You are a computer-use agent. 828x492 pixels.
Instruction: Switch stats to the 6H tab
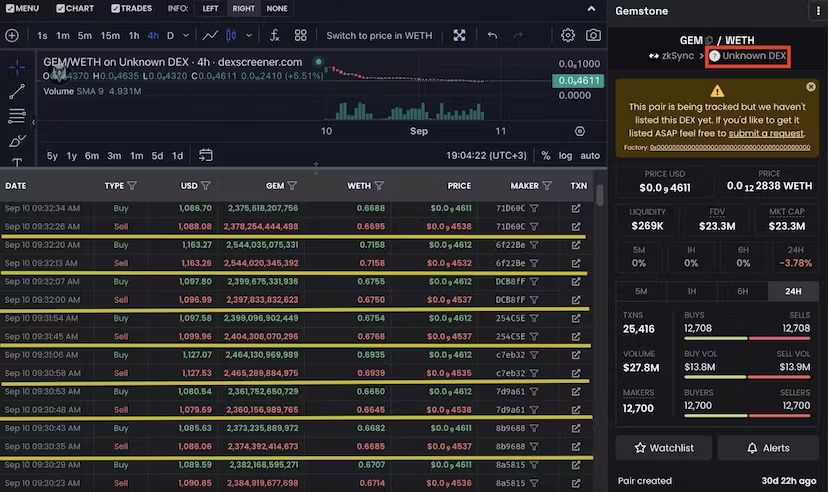pos(743,291)
